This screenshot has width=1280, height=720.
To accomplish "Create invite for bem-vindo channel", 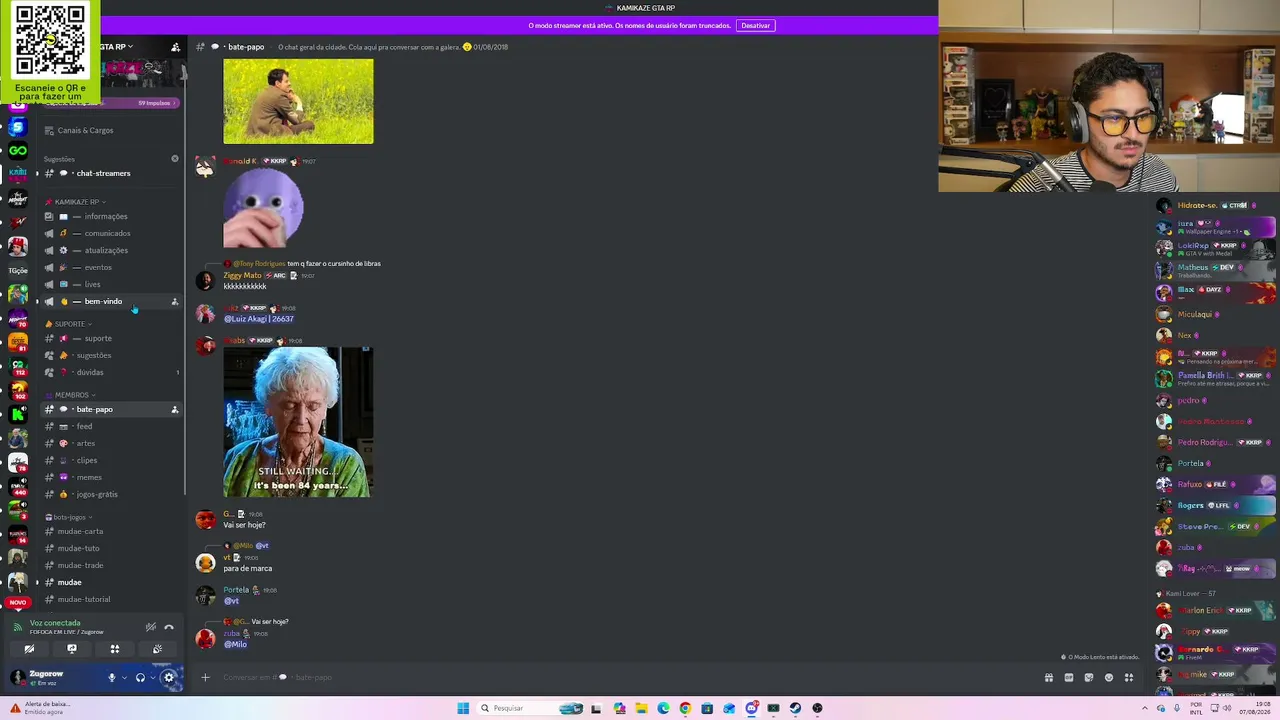I will coord(175,301).
